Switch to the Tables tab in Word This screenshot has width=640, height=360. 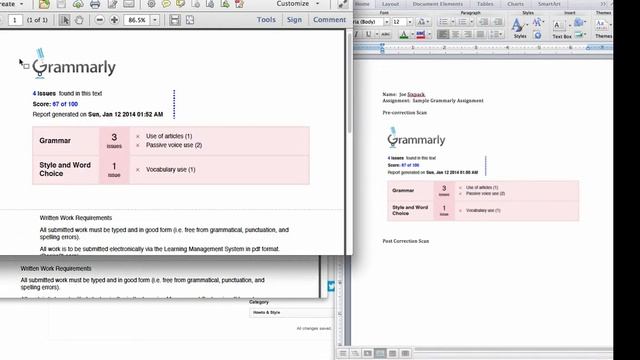(485, 4)
